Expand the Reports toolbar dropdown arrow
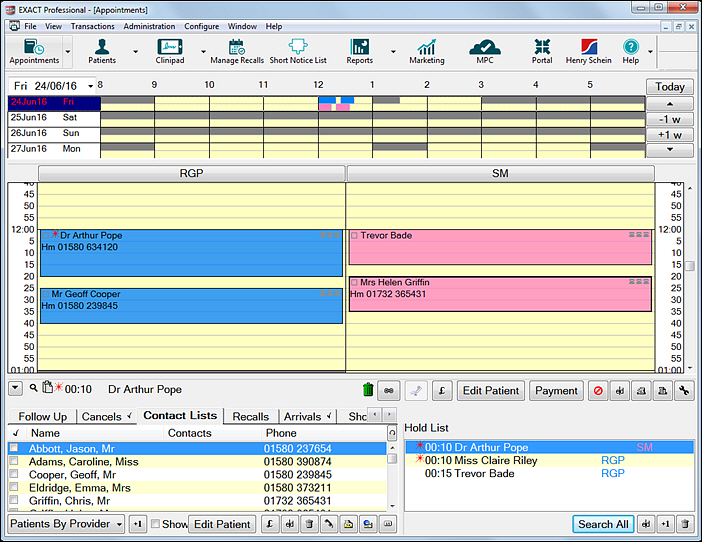 click(x=393, y=51)
